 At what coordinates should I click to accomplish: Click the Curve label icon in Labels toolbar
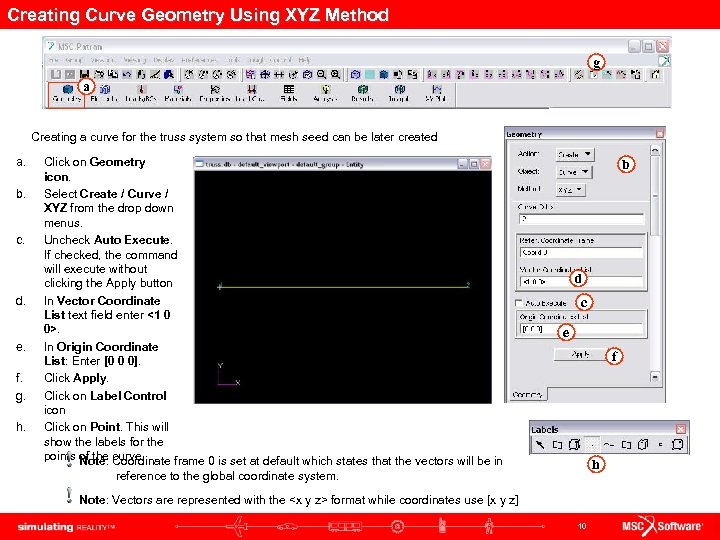pos(608,444)
